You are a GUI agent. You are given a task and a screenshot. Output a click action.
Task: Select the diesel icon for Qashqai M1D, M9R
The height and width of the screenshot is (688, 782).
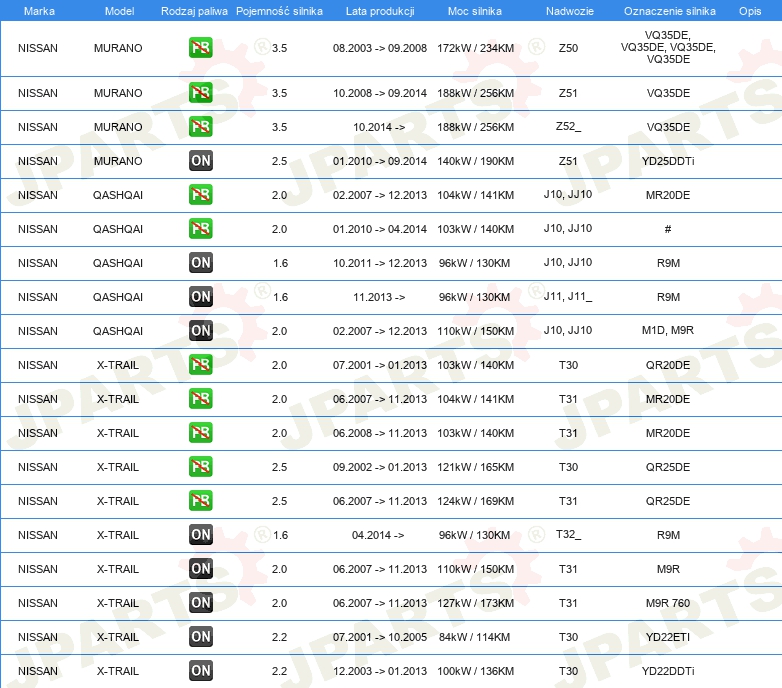[x=201, y=331]
